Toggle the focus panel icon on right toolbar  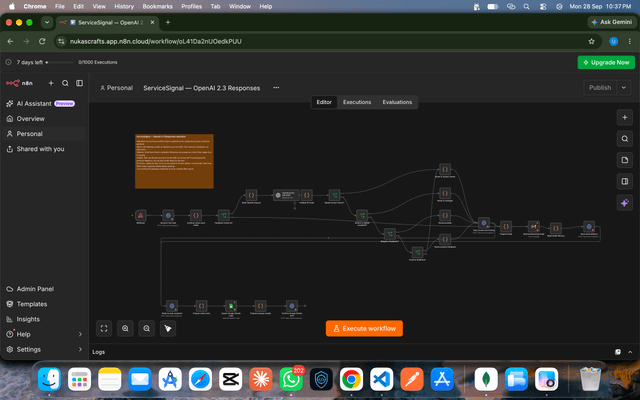point(624,181)
